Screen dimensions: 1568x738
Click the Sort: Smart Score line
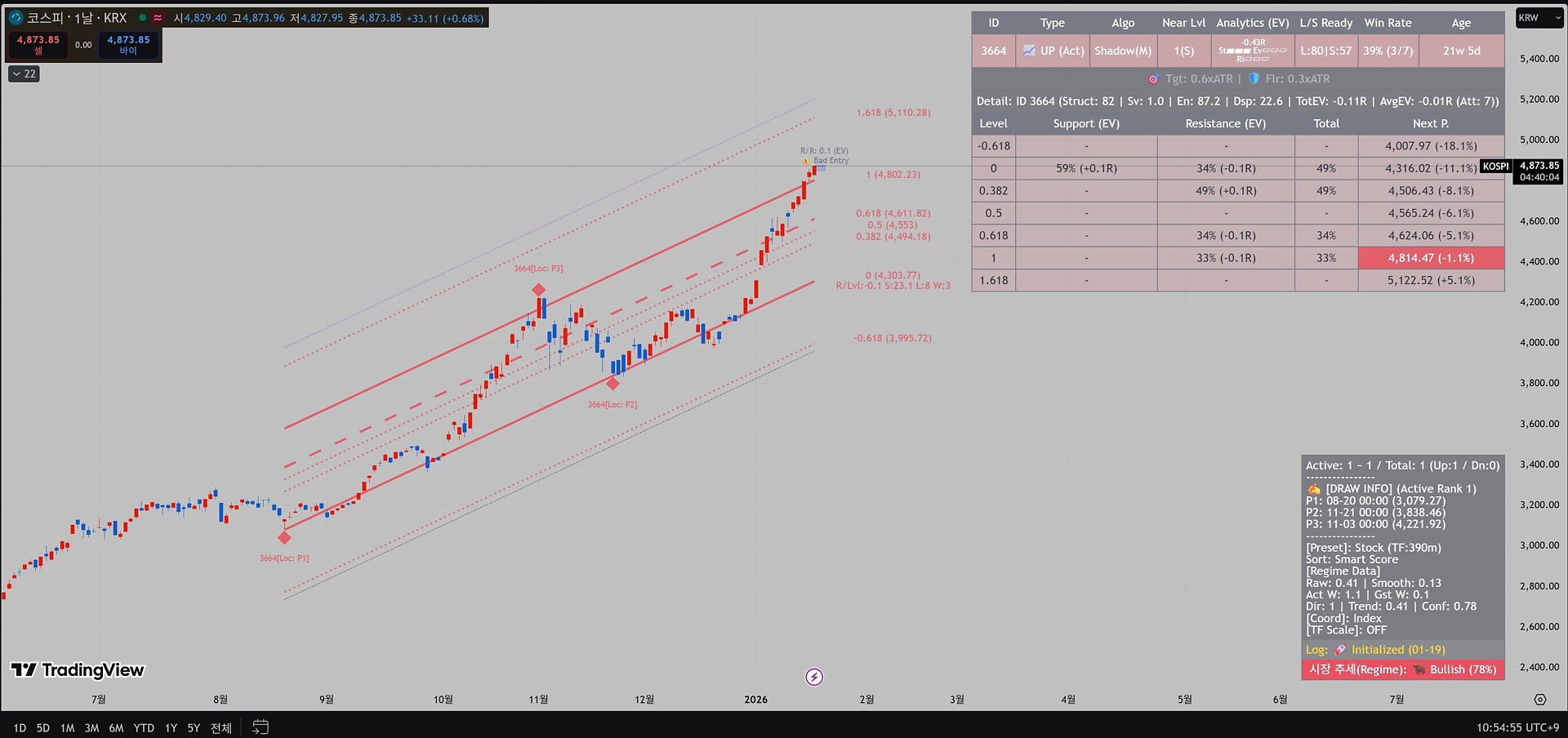pos(1352,559)
